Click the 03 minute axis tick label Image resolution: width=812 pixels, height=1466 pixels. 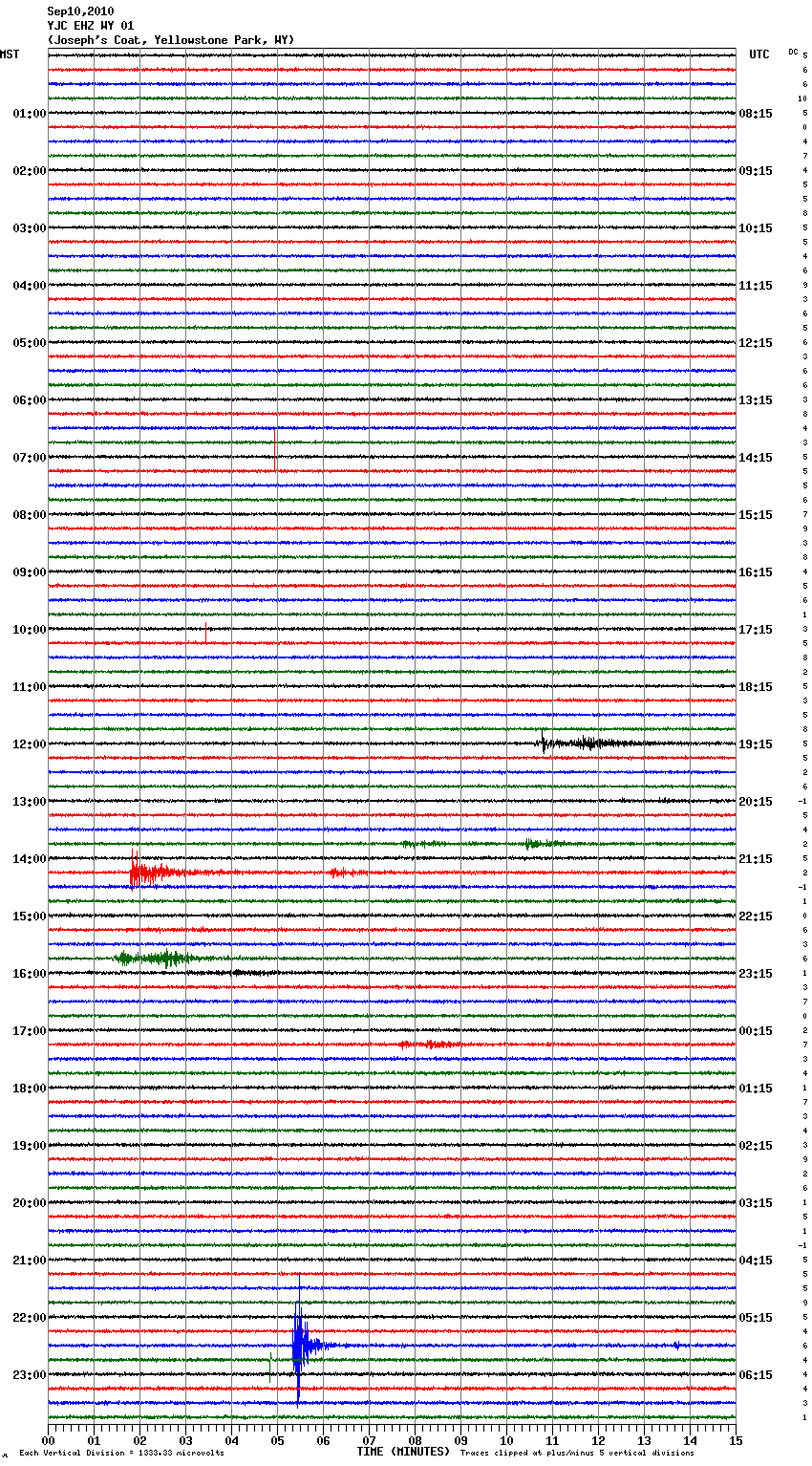185,1440
